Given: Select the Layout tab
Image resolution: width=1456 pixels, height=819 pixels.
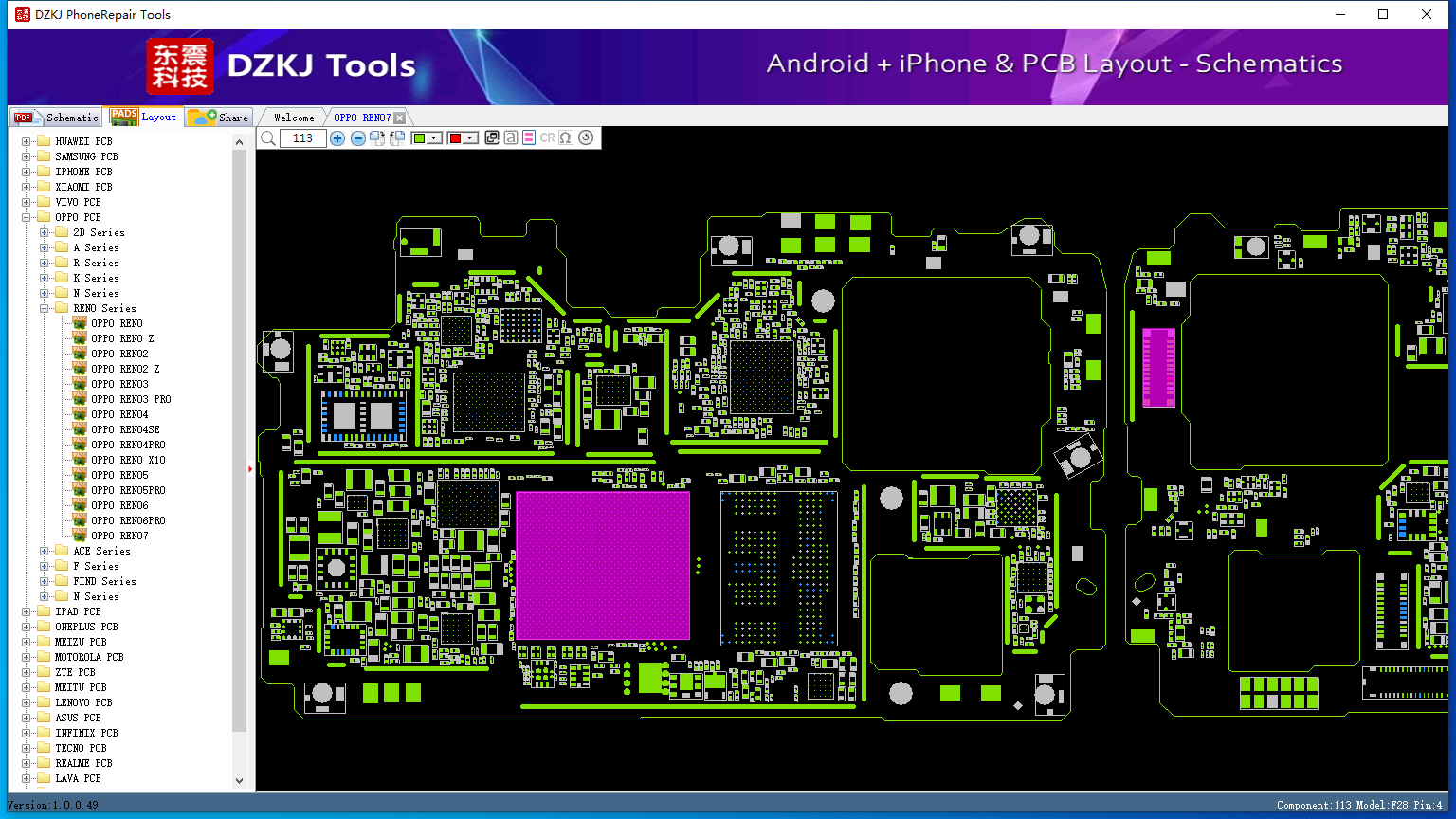Looking at the screenshot, I should coord(143,117).
